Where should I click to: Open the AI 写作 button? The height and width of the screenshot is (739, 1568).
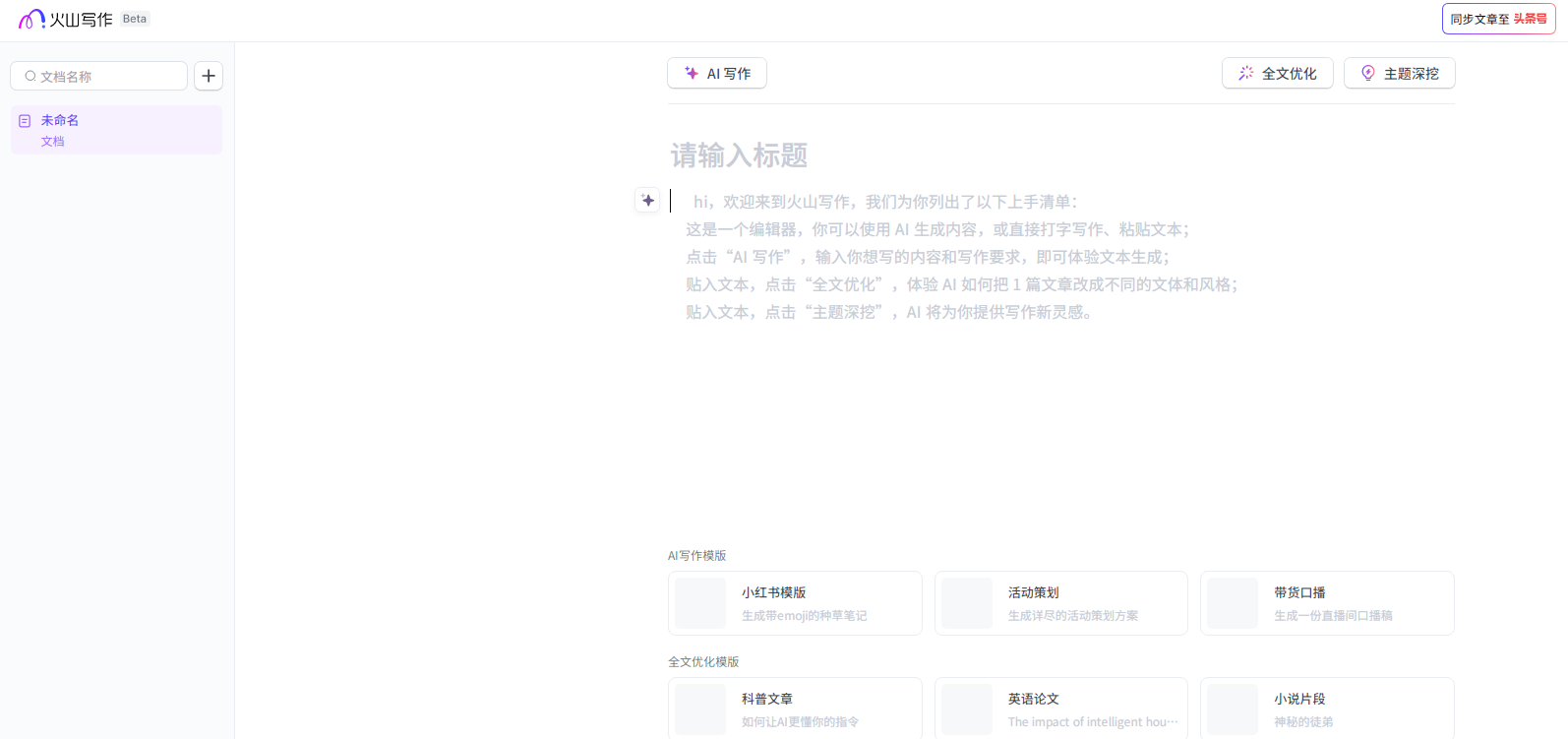(x=717, y=74)
